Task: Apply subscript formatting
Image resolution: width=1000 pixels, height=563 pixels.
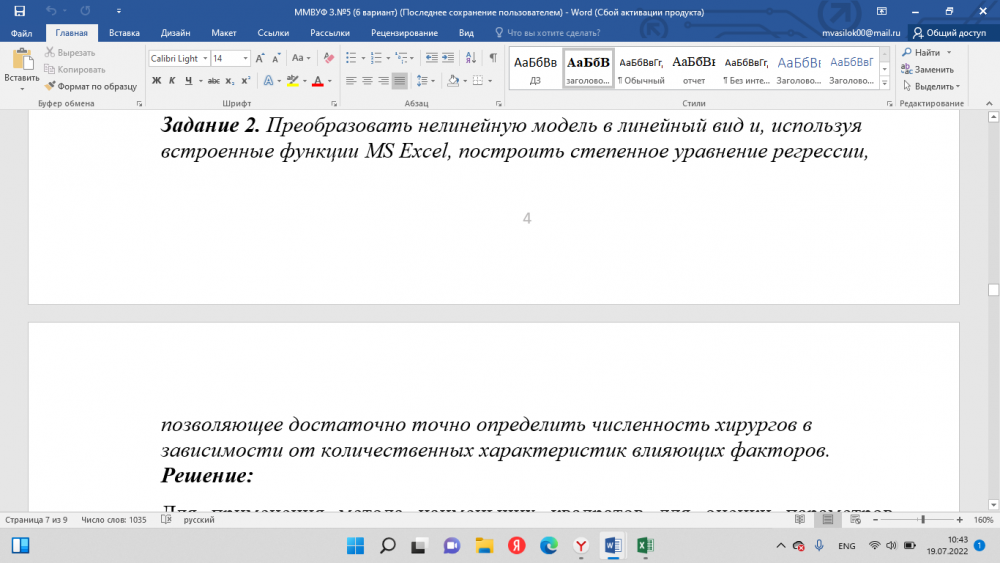Action: tap(230, 81)
